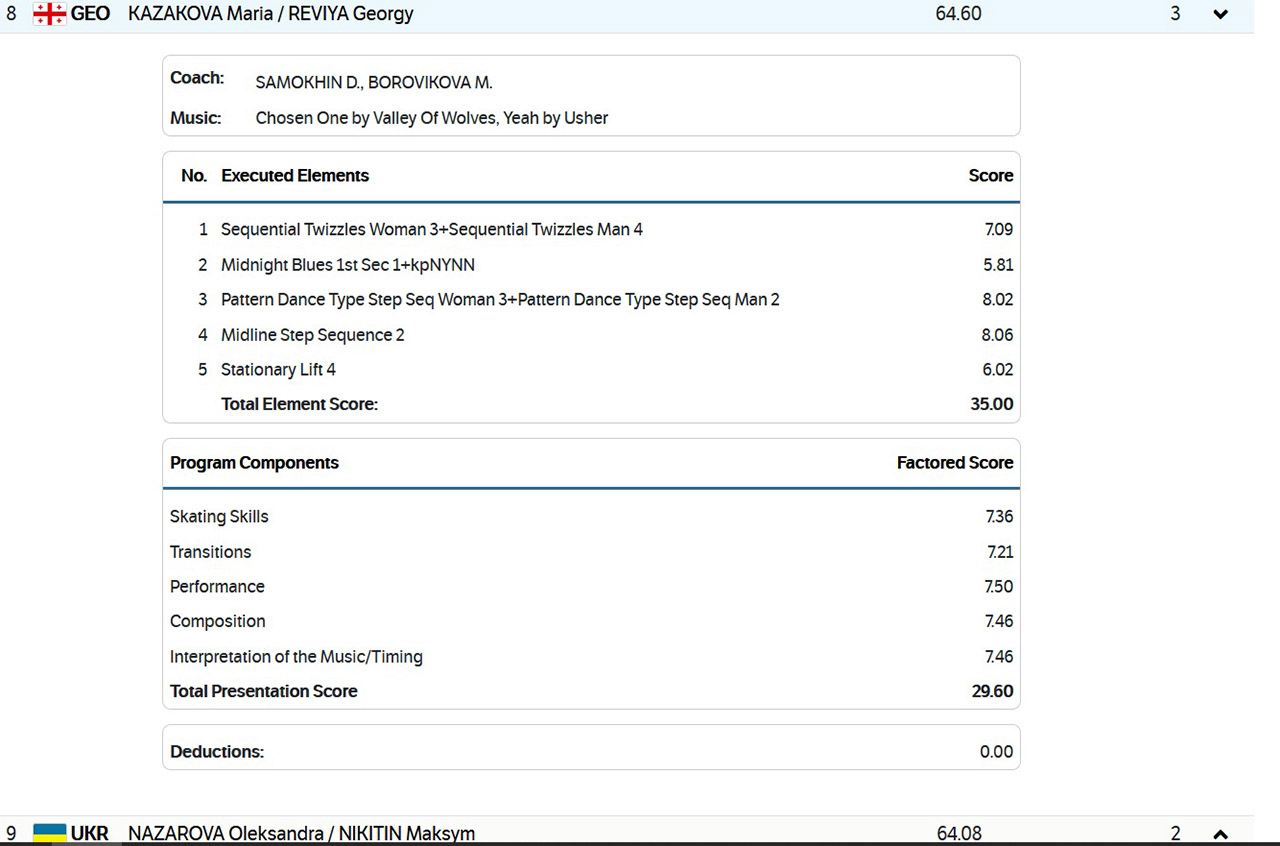Viewport: 1280px width, 846px height.
Task: Click the Pattern Dance Type Step Seq row
Action: click(500, 300)
